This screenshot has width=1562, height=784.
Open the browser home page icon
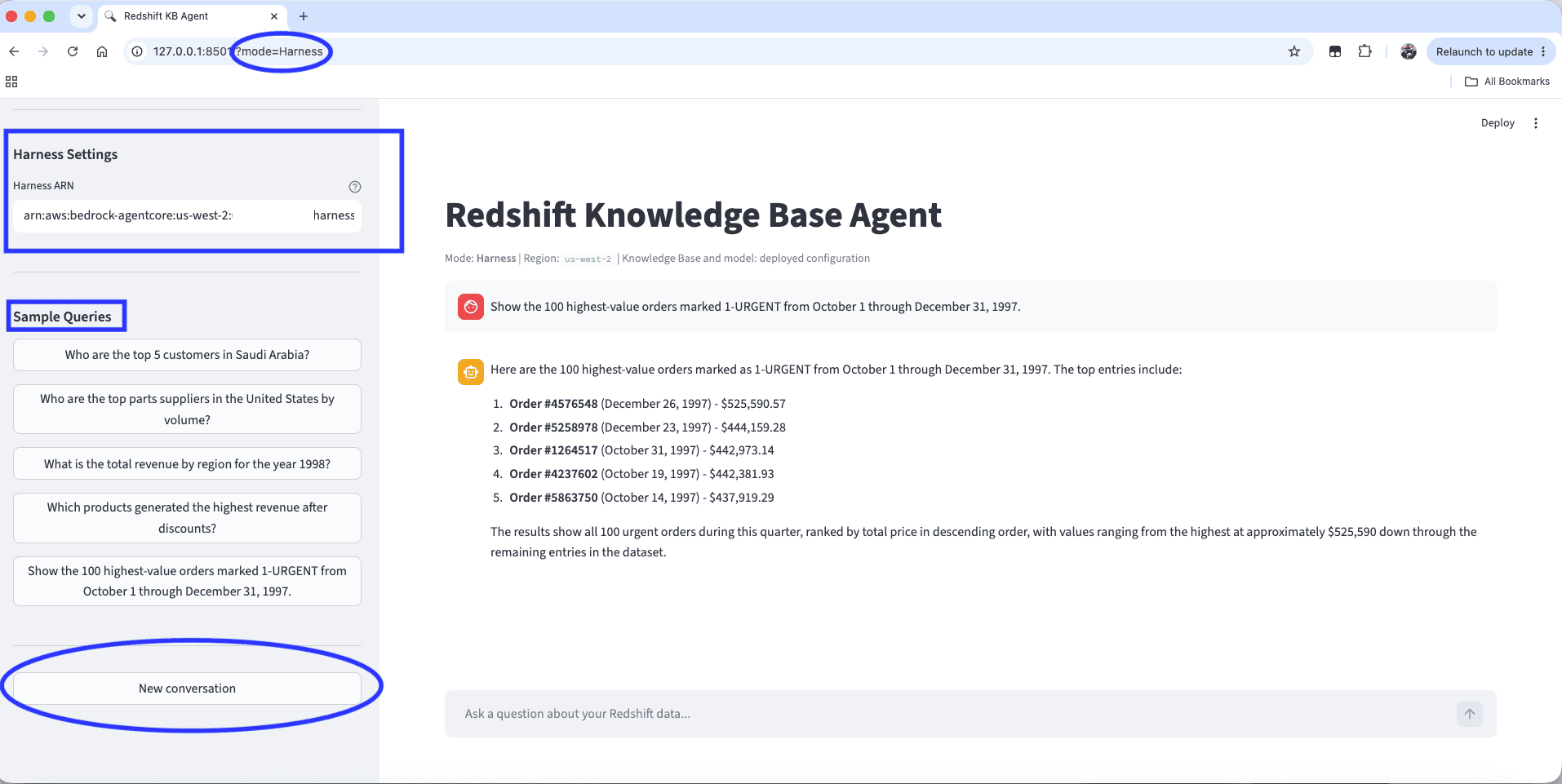point(102,51)
